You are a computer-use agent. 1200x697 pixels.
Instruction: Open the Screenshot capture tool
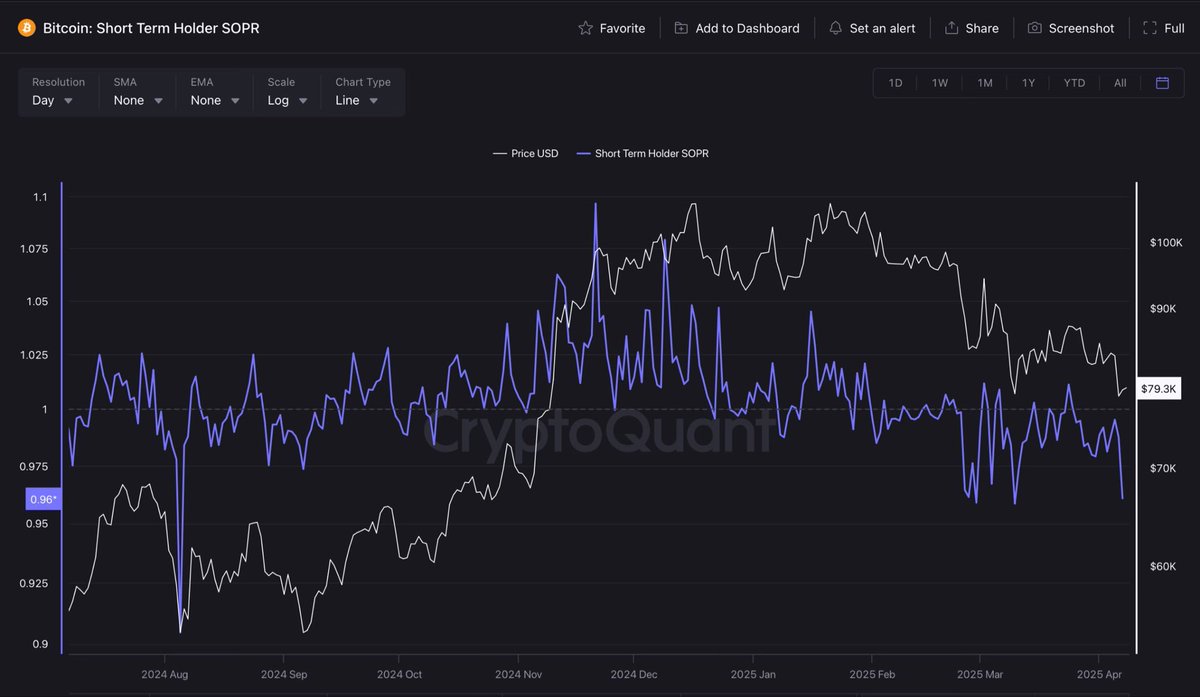(1071, 28)
